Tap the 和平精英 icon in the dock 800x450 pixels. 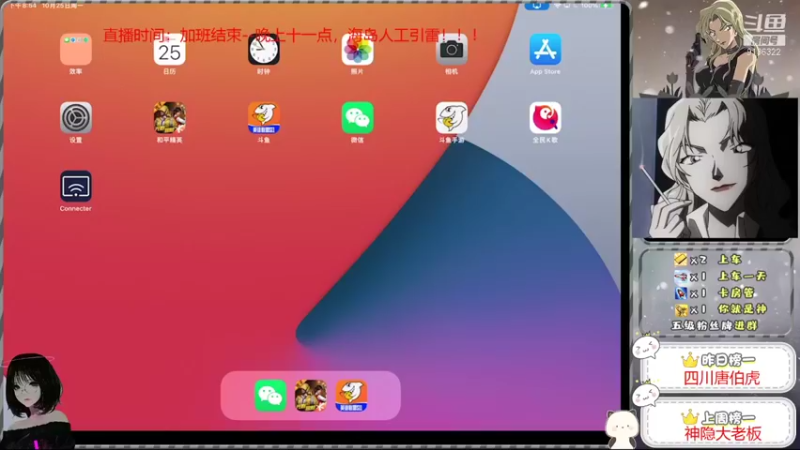[311, 395]
